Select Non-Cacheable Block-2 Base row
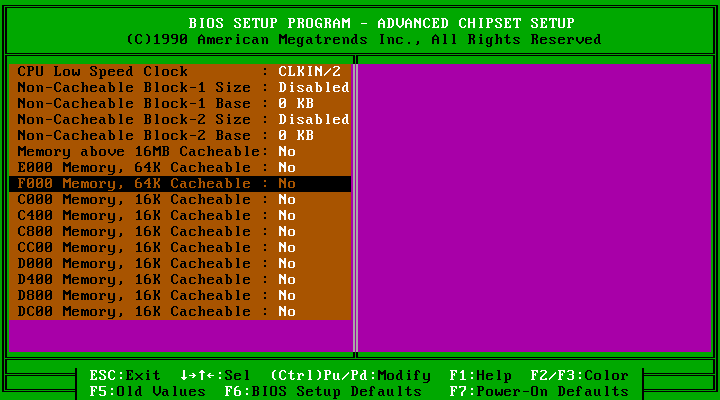 [140, 136]
